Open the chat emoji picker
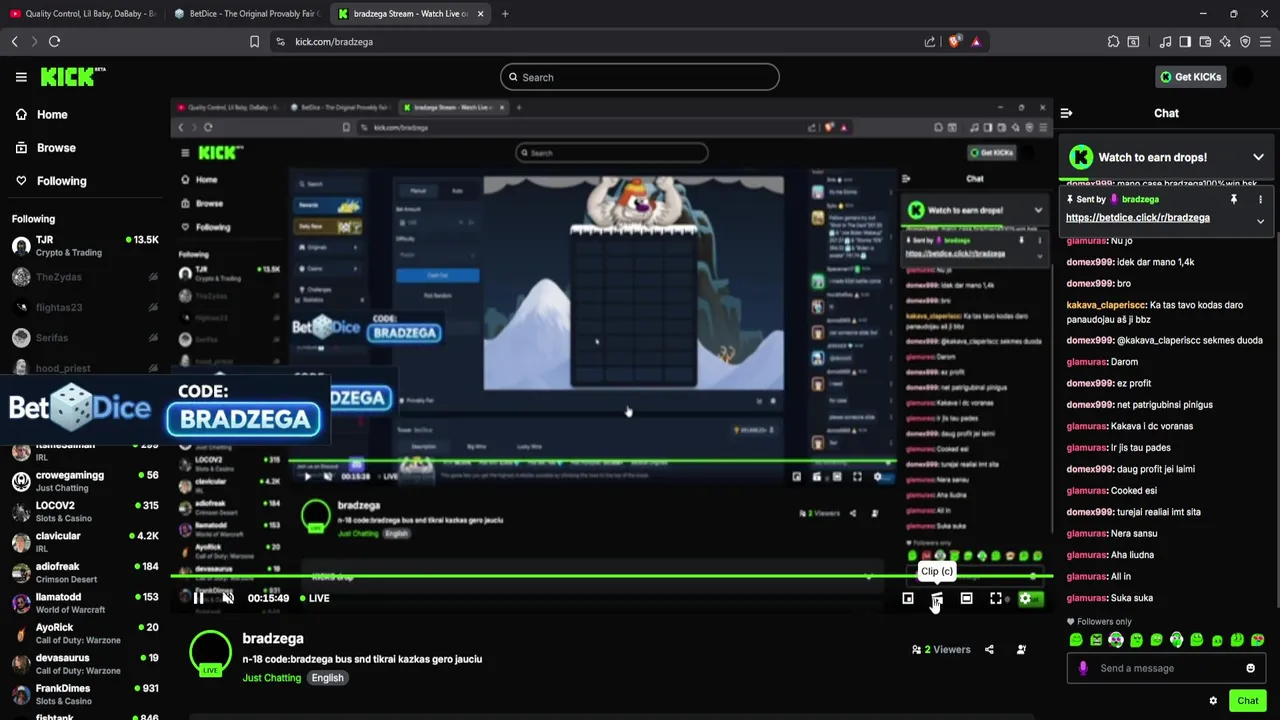The image size is (1280, 720). (1250, 668)
